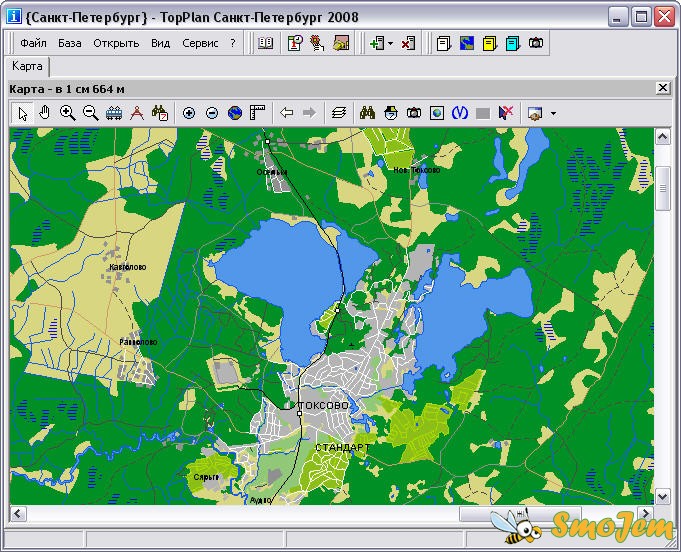Viewport: 681px width, 552px height.
Task: Click the СТАНДАРТ label on map
Action: point(343,447)
